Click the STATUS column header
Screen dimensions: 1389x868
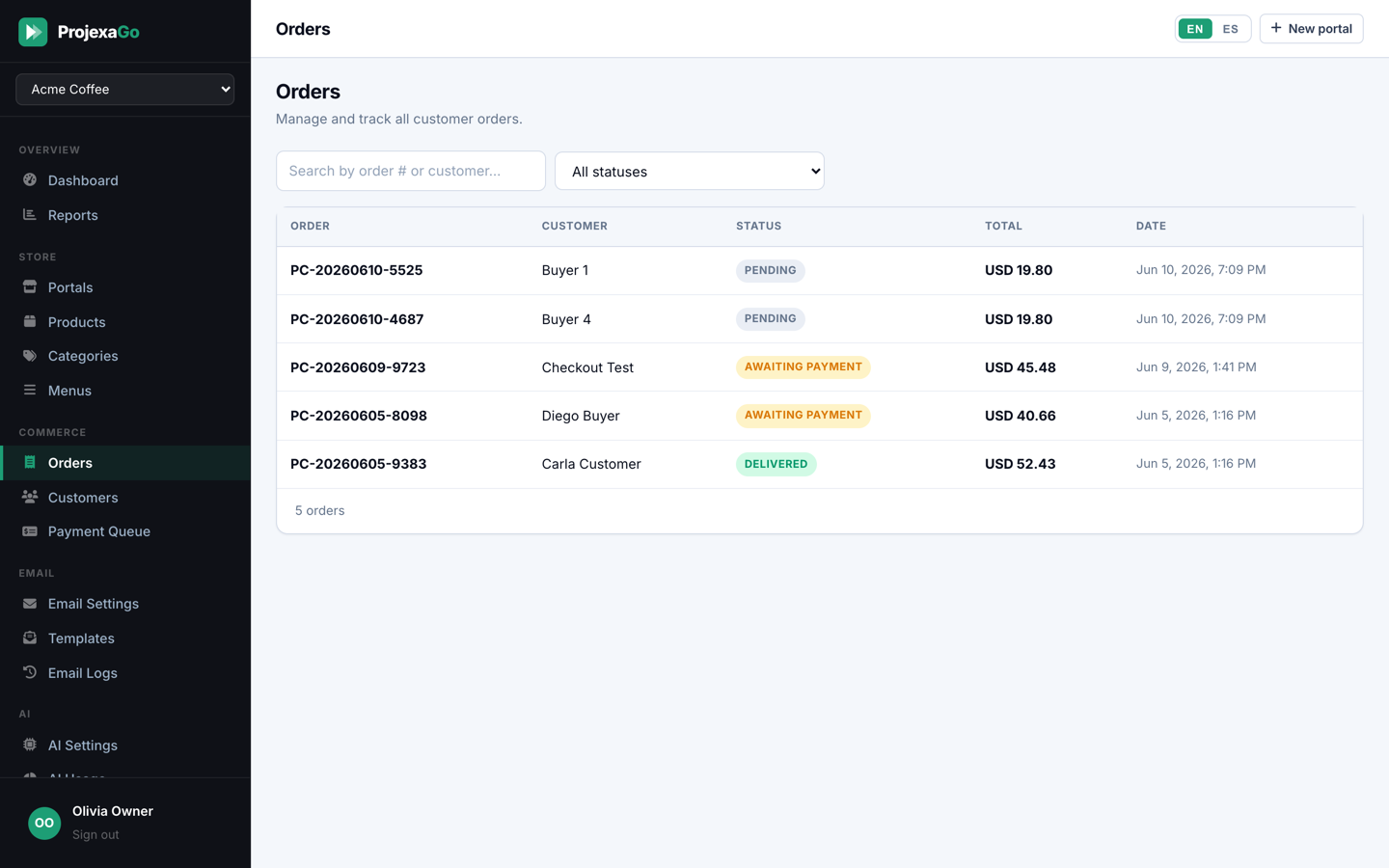759,226
